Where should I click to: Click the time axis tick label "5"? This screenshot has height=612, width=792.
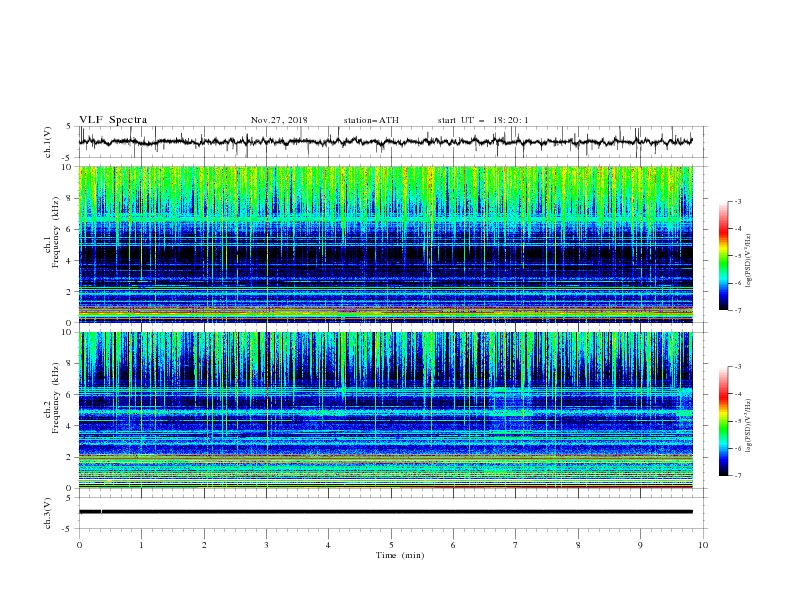(x=391, y=545)
